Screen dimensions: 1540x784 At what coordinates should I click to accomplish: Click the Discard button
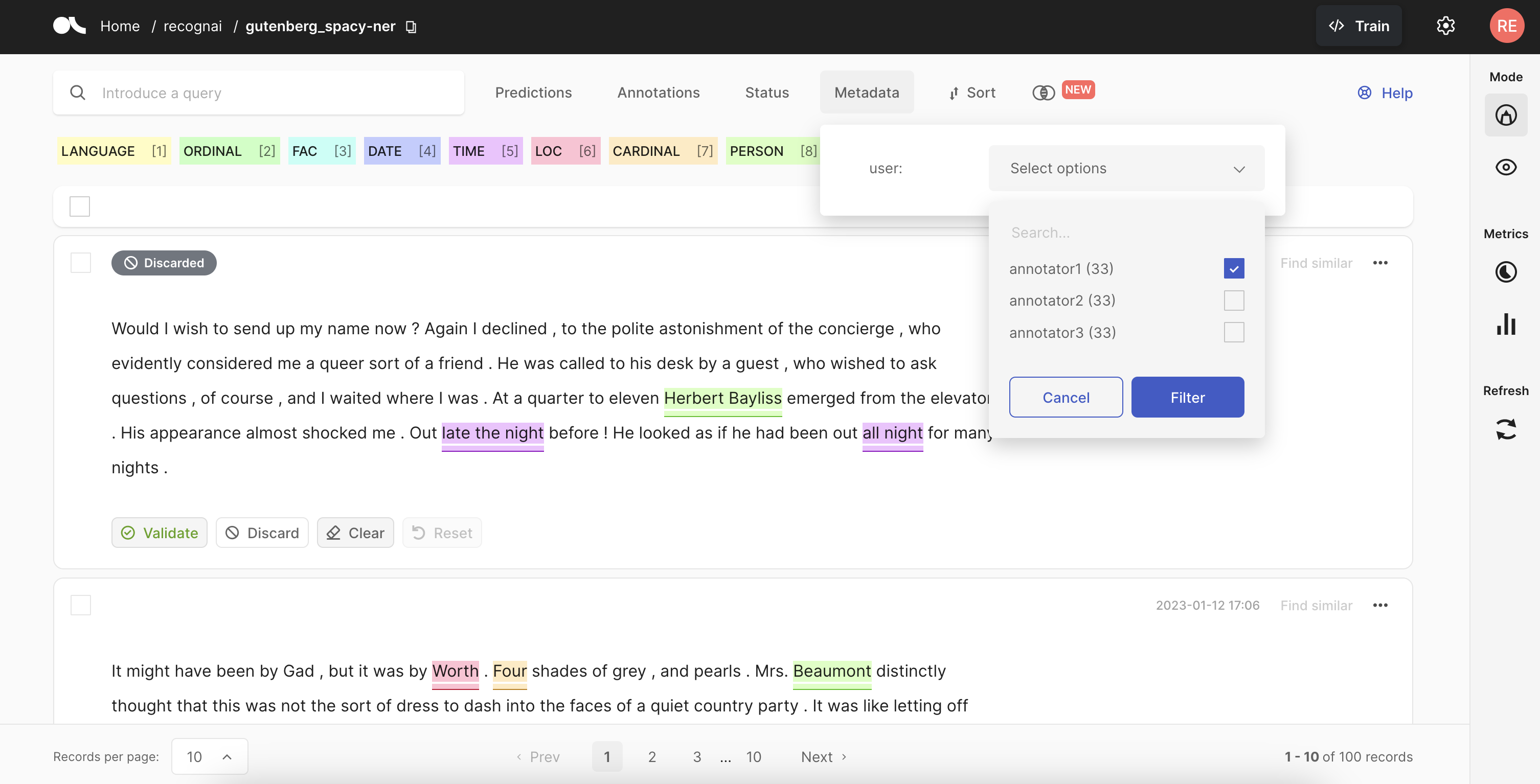point(262,533)
